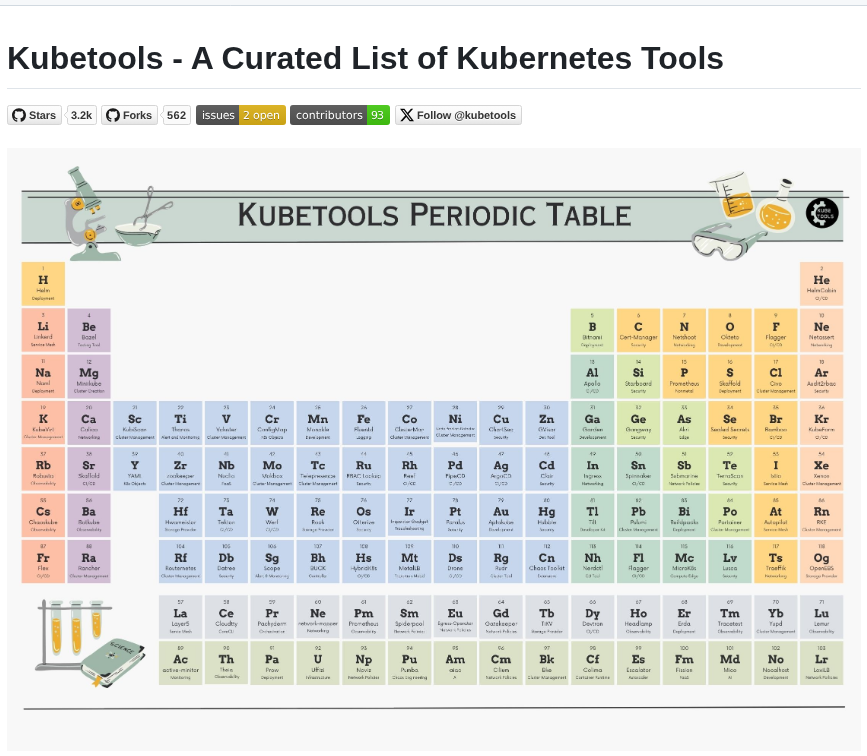Click the 'N' Netshoot cell
Image resolution: width=867 pixels, height=756 pixels.
[684, 330]
